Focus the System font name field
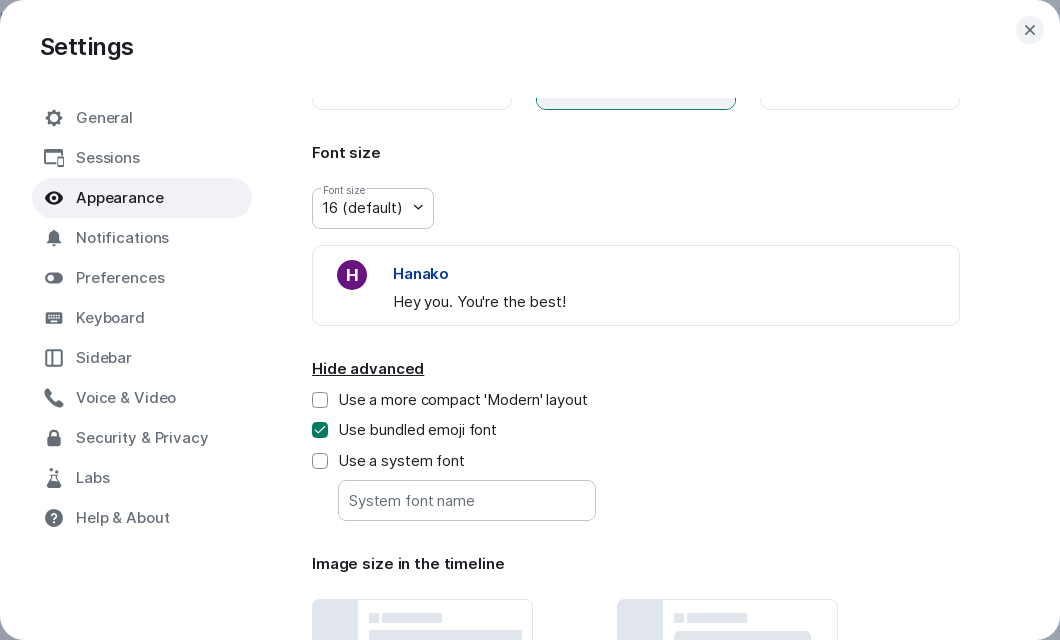Viewport: 1060px width, 640px height. (x=467, y=501)
